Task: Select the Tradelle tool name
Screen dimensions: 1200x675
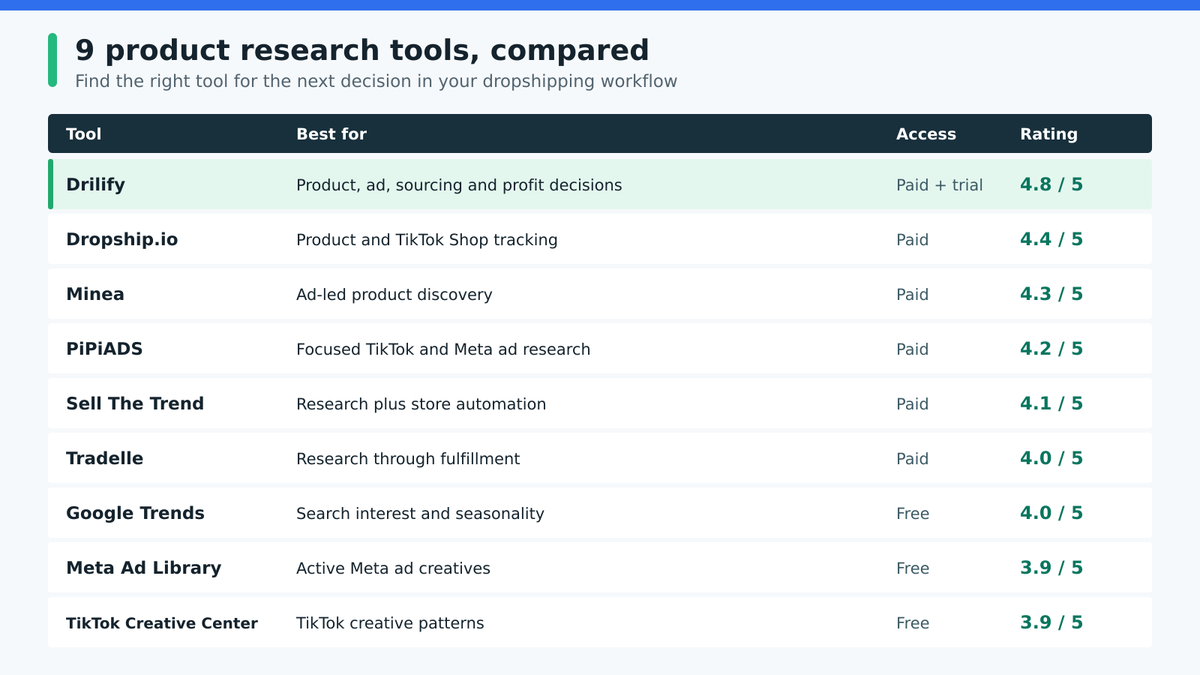Action: 105,458
